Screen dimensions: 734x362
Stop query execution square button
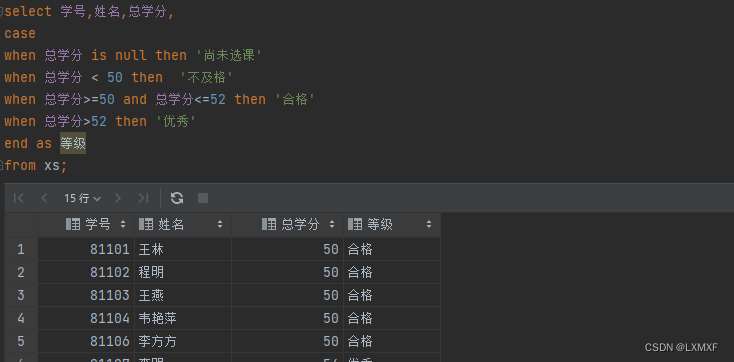click(203, 198)
